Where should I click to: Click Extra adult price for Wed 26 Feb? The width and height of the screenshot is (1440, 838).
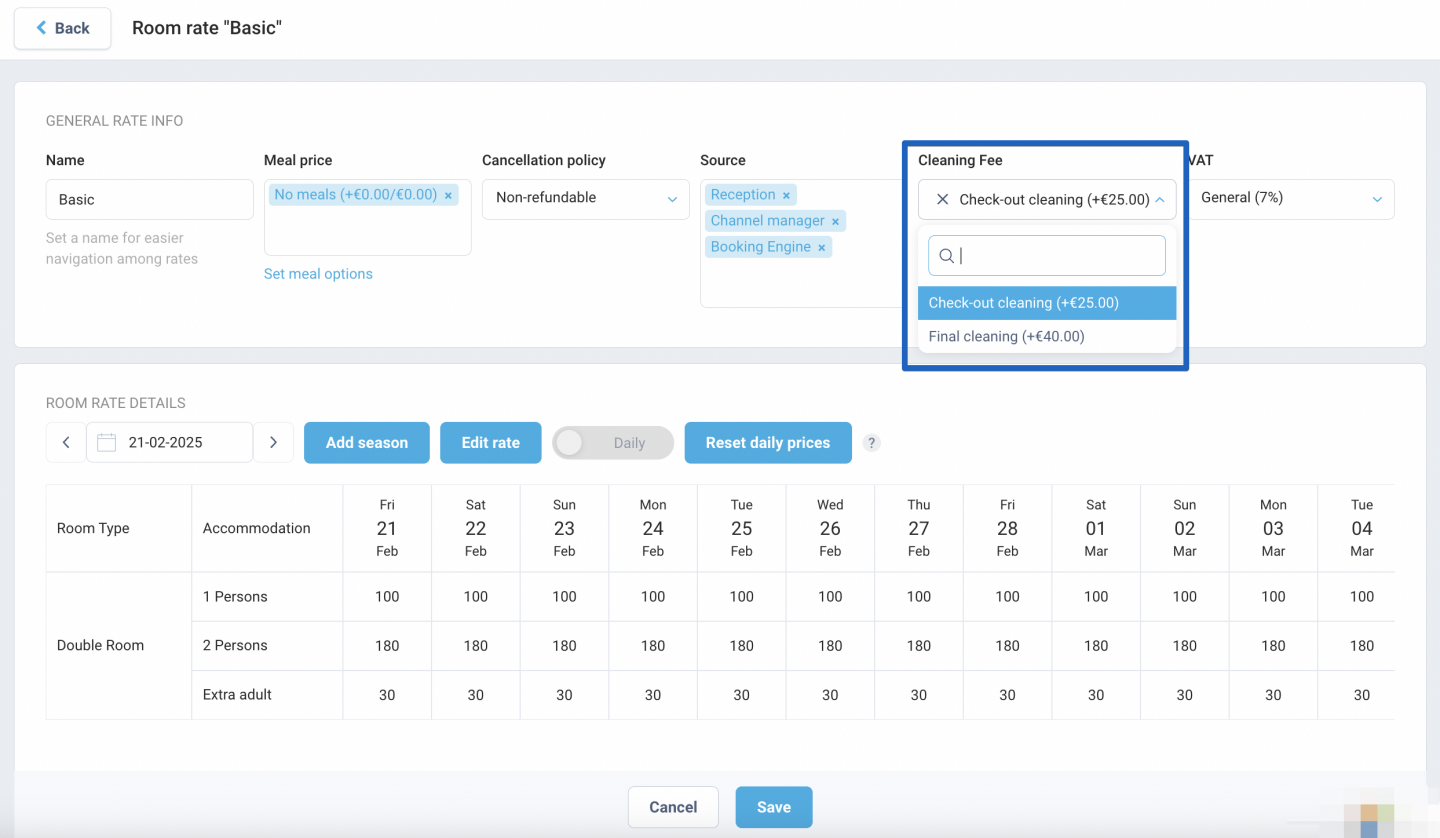click(830, 695)
